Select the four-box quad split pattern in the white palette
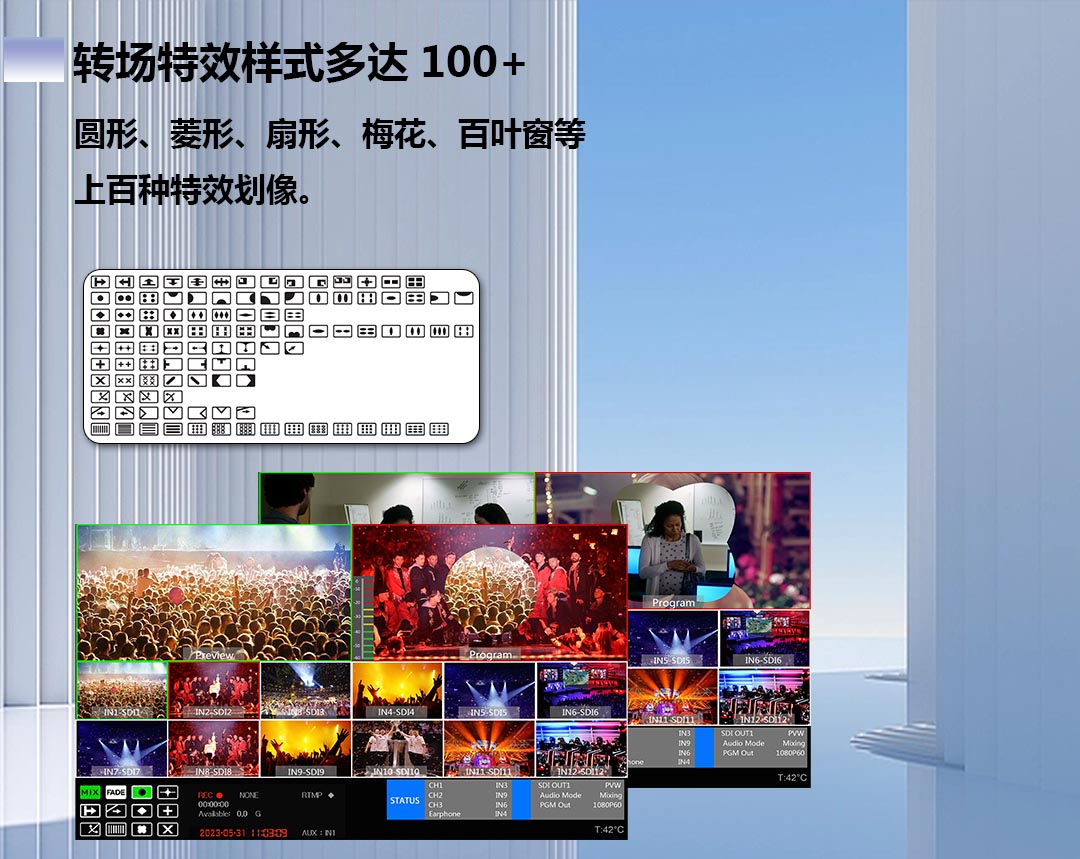Image resolution: width=1080 pixels, height=859 pixels. tap(415, 282)
